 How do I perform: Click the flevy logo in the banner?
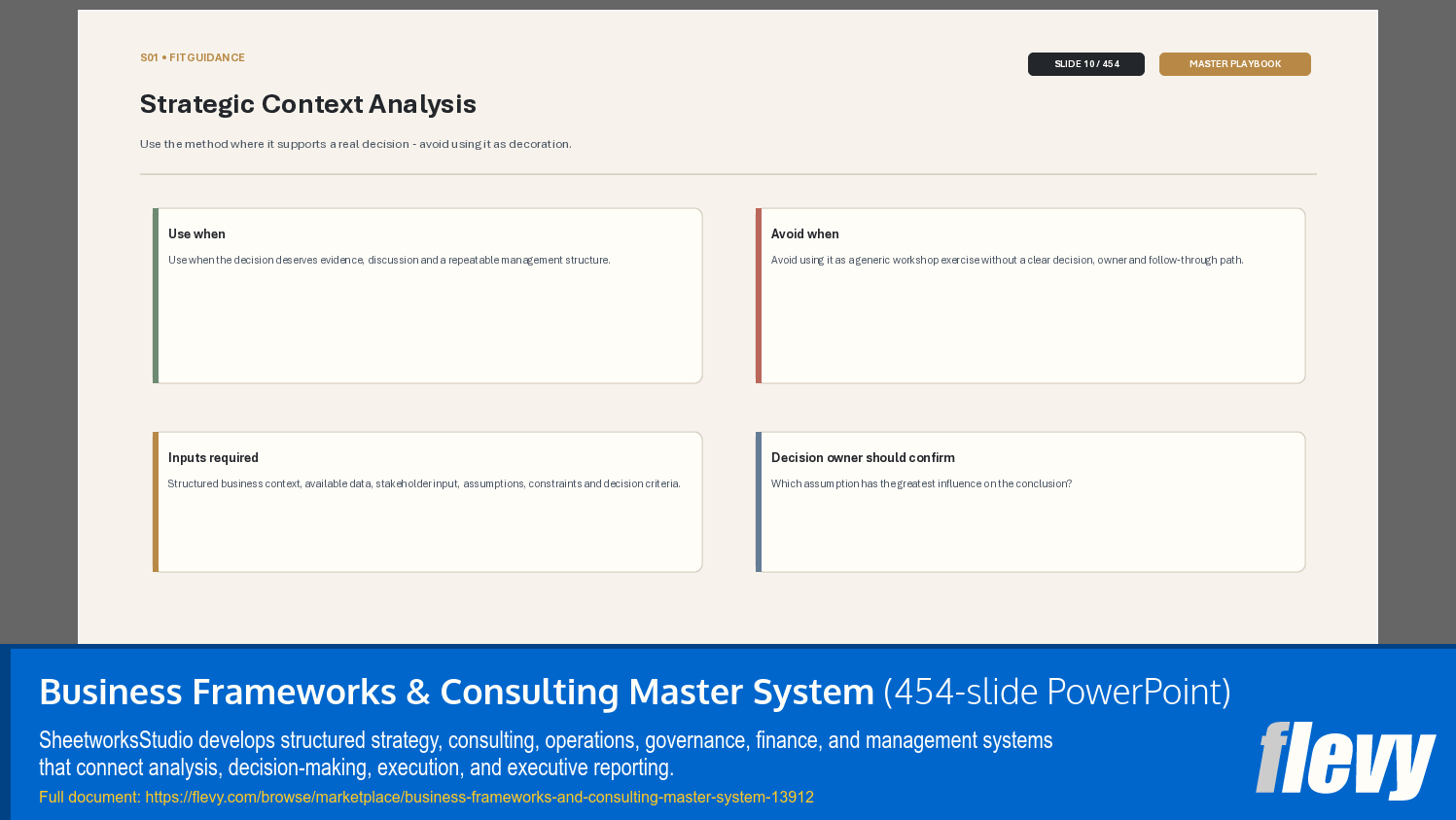[1345, 760]
